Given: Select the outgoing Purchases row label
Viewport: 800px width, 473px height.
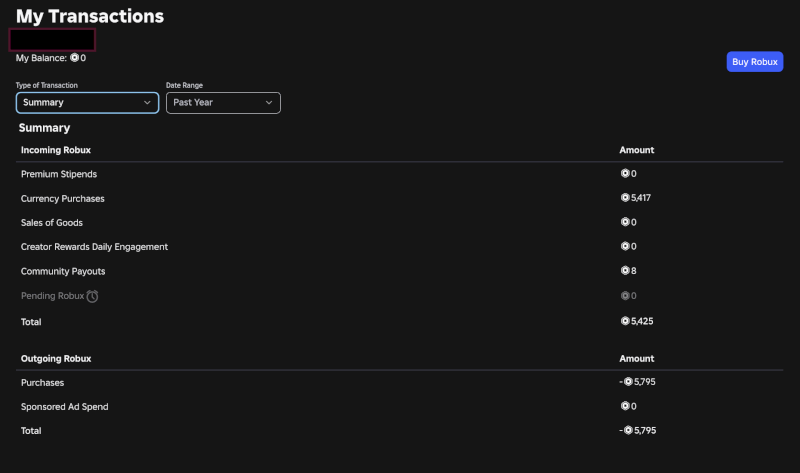Looking at the screenshot, I should pyautogui.click(x=42, y=382).
